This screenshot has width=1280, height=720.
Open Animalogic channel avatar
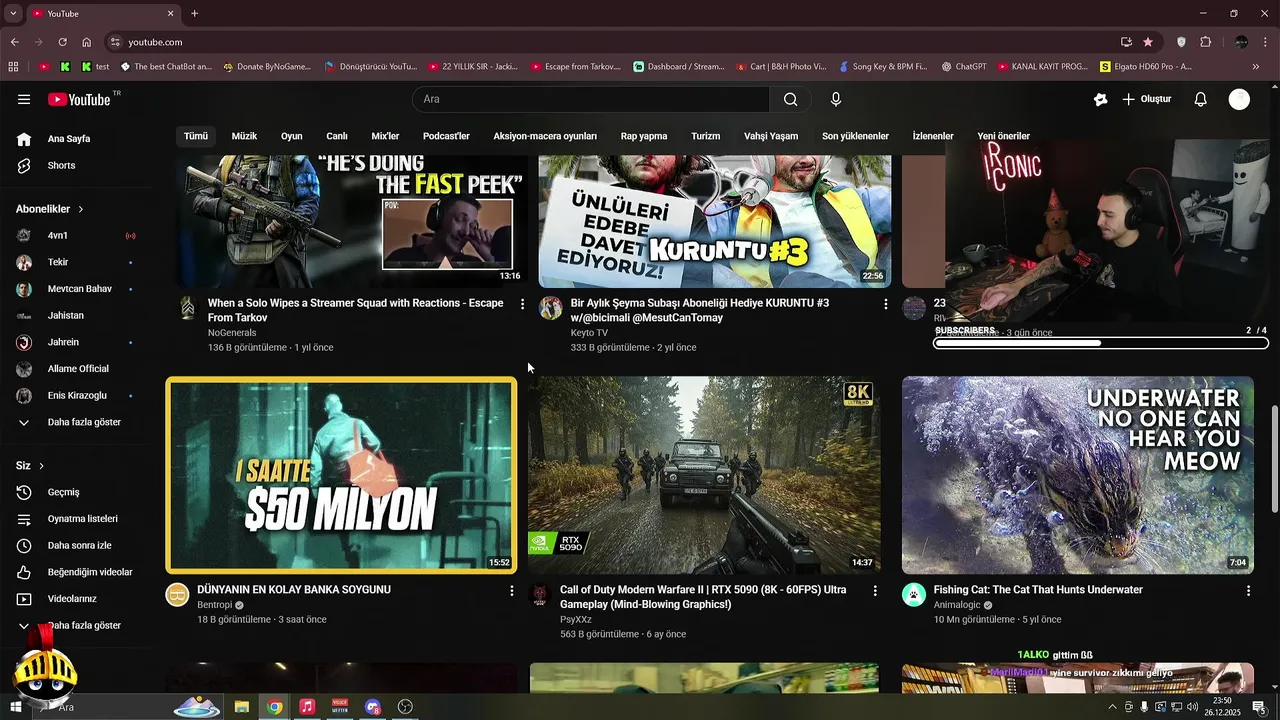914,595
